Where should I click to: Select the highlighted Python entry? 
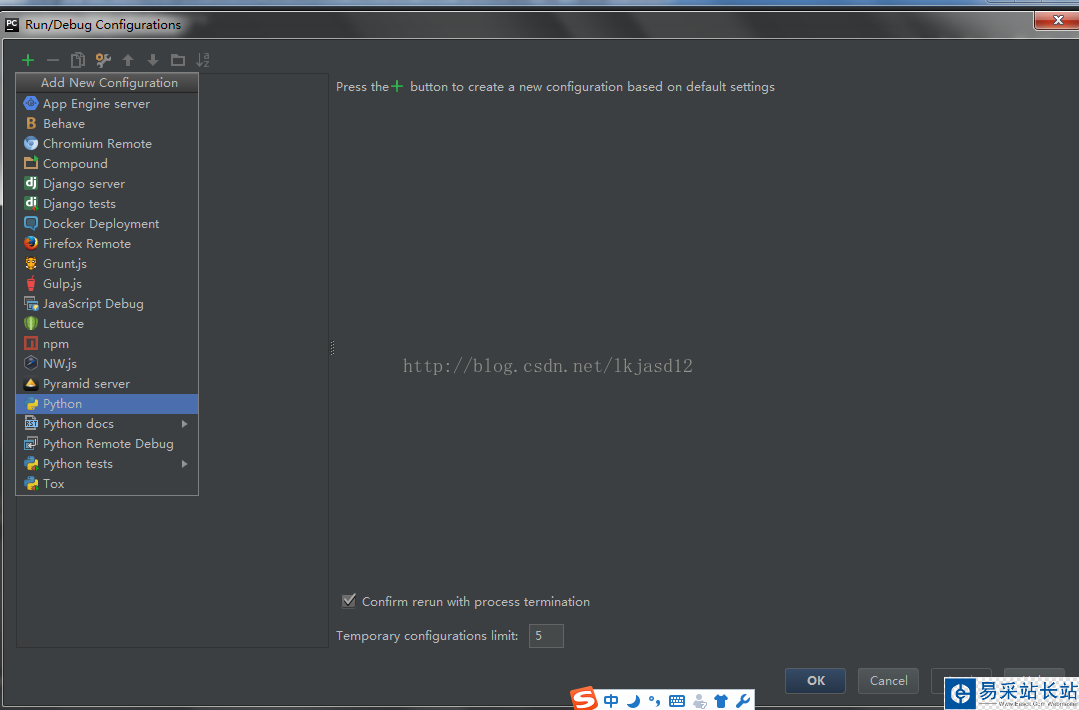(x=107, y=404)
